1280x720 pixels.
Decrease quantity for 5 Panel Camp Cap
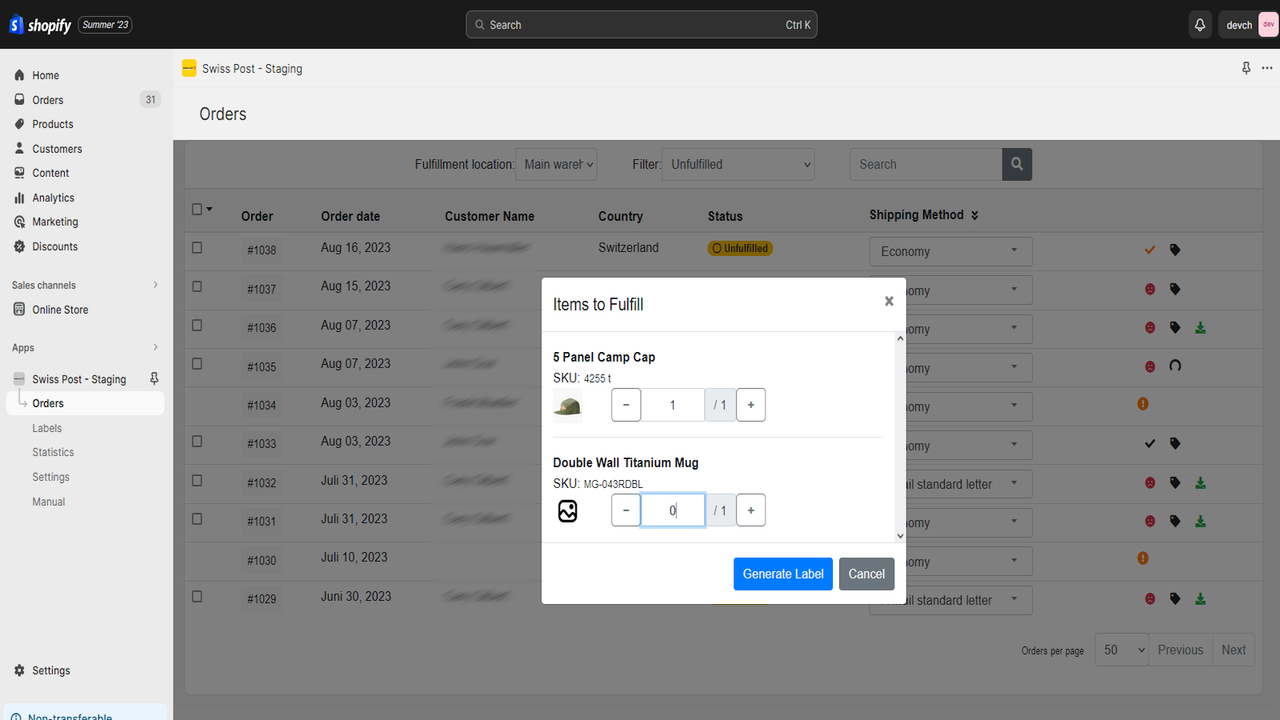point(626,405)
